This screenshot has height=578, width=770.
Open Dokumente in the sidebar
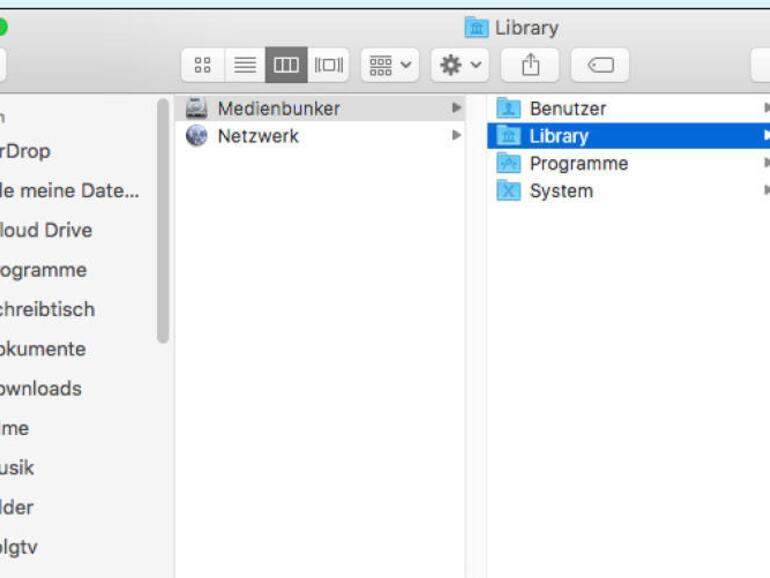click(x=43, y=349)
